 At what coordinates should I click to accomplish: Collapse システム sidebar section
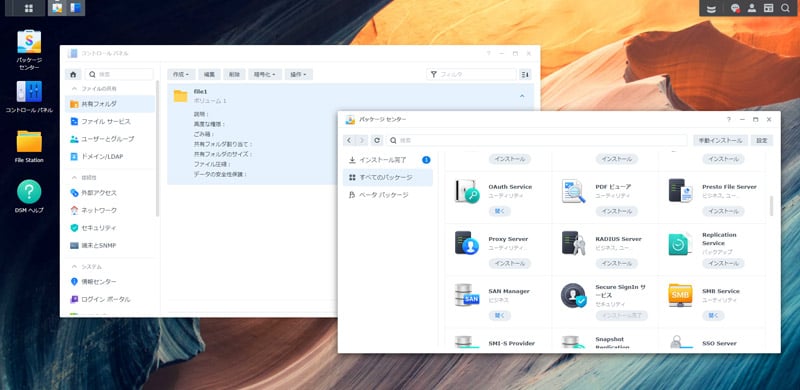click(x=74, y=267)
